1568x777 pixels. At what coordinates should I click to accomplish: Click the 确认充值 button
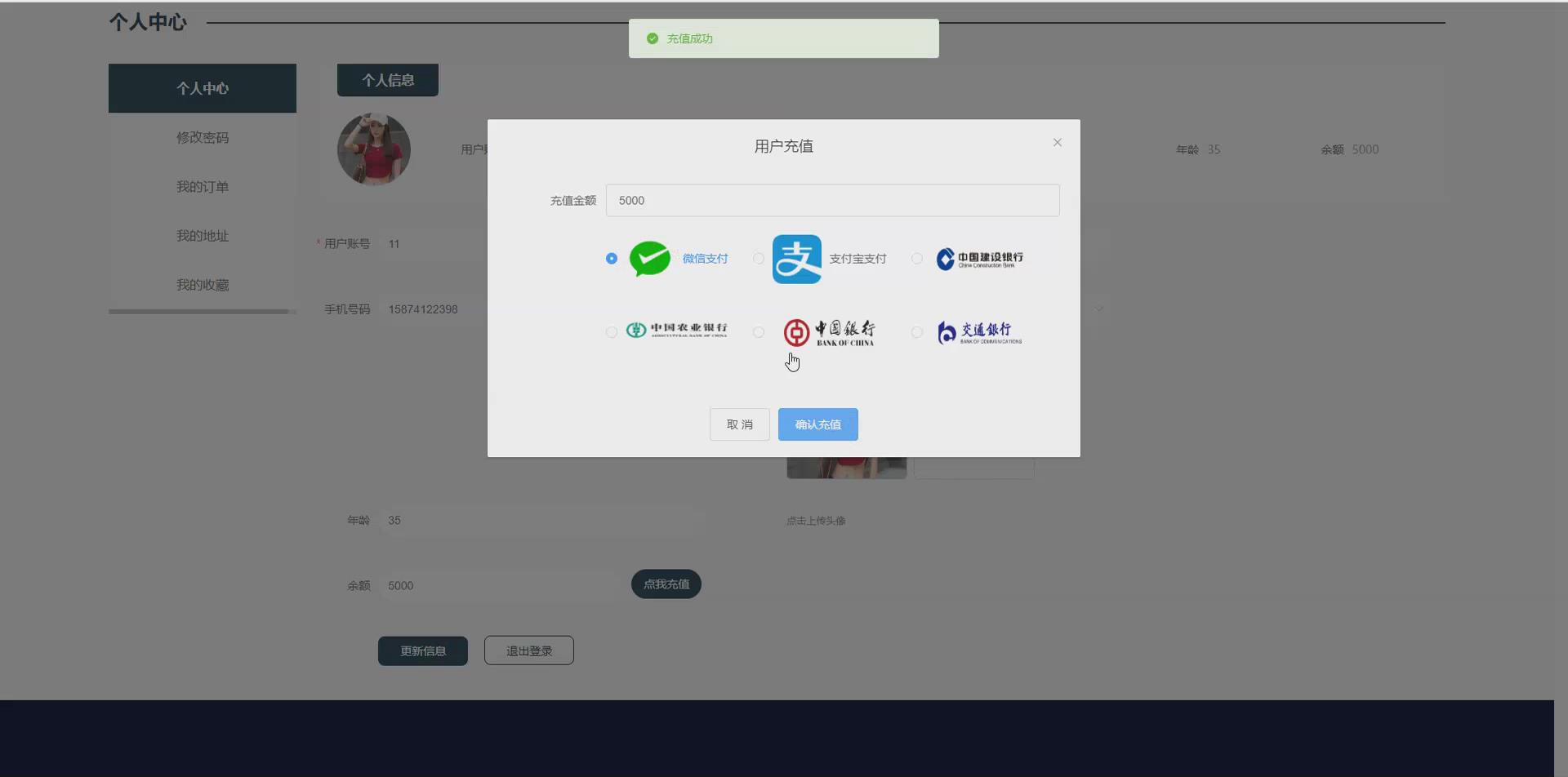click(x=818, y=424)
